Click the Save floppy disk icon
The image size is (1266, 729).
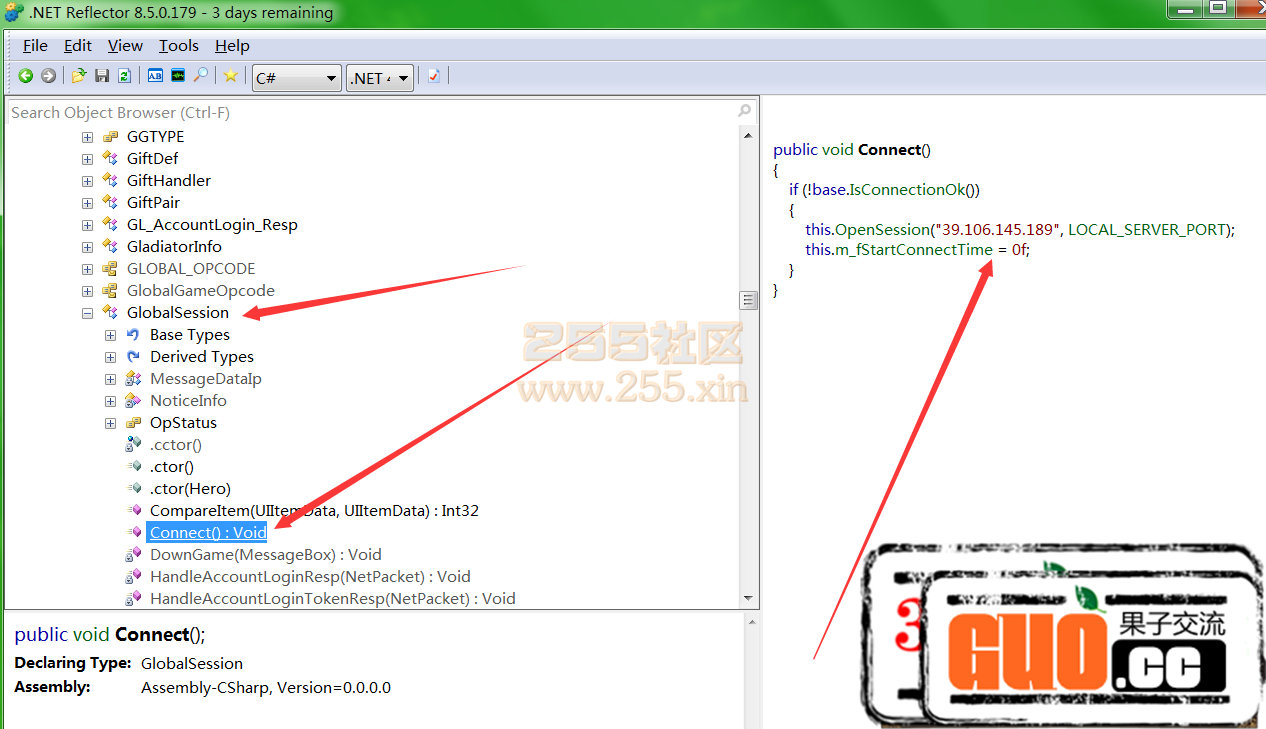[x=102, y=76]
